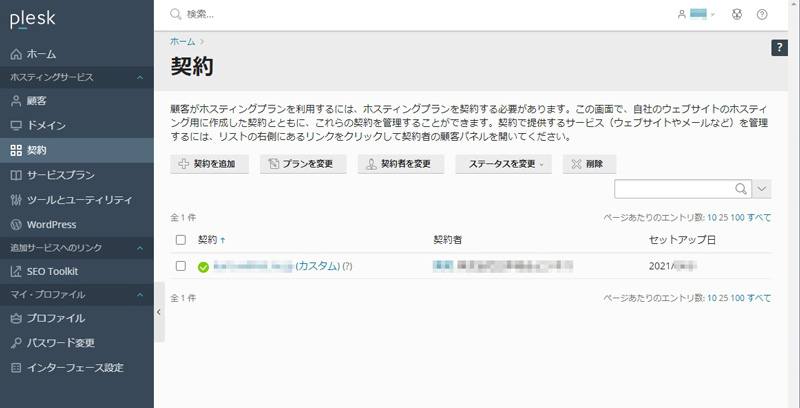Open the ステータスを変更 dropdown
The image size is (800, 408).
(x=505, y=164)
